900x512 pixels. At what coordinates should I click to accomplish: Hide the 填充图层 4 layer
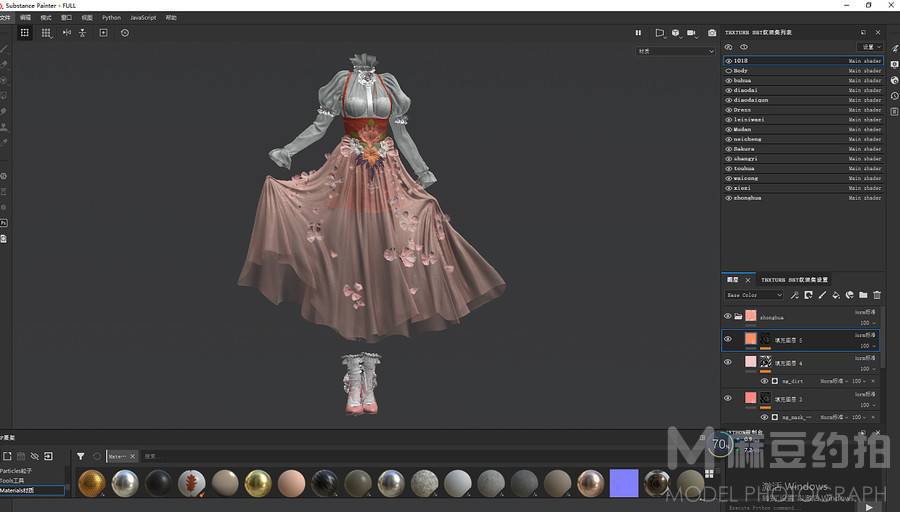coord(728,362)
